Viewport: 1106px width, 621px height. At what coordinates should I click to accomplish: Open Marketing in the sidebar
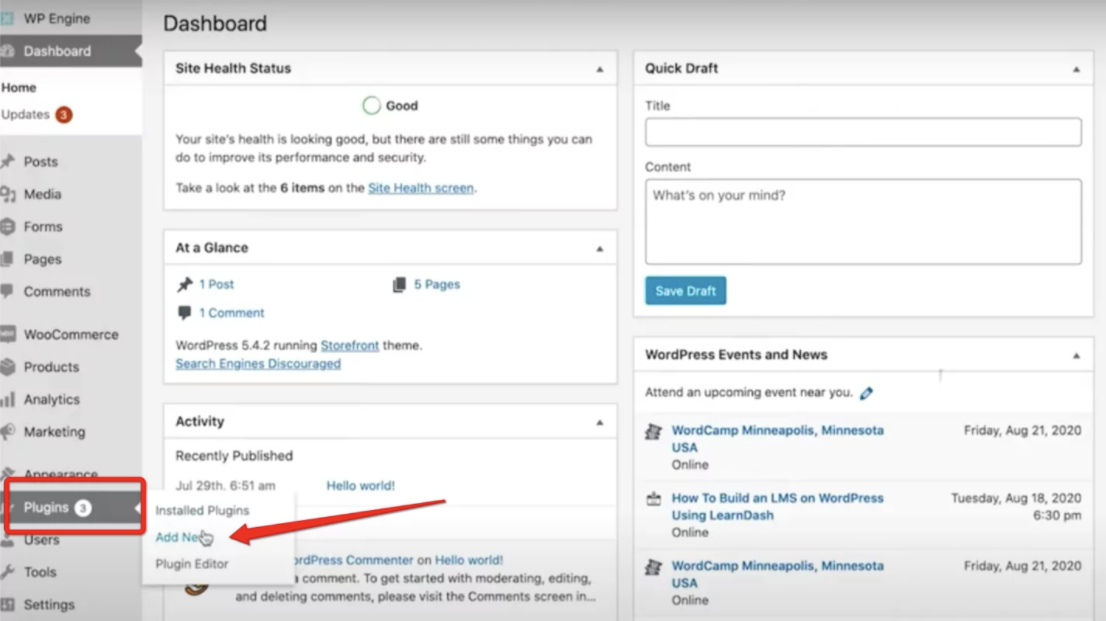coord(54,432)
